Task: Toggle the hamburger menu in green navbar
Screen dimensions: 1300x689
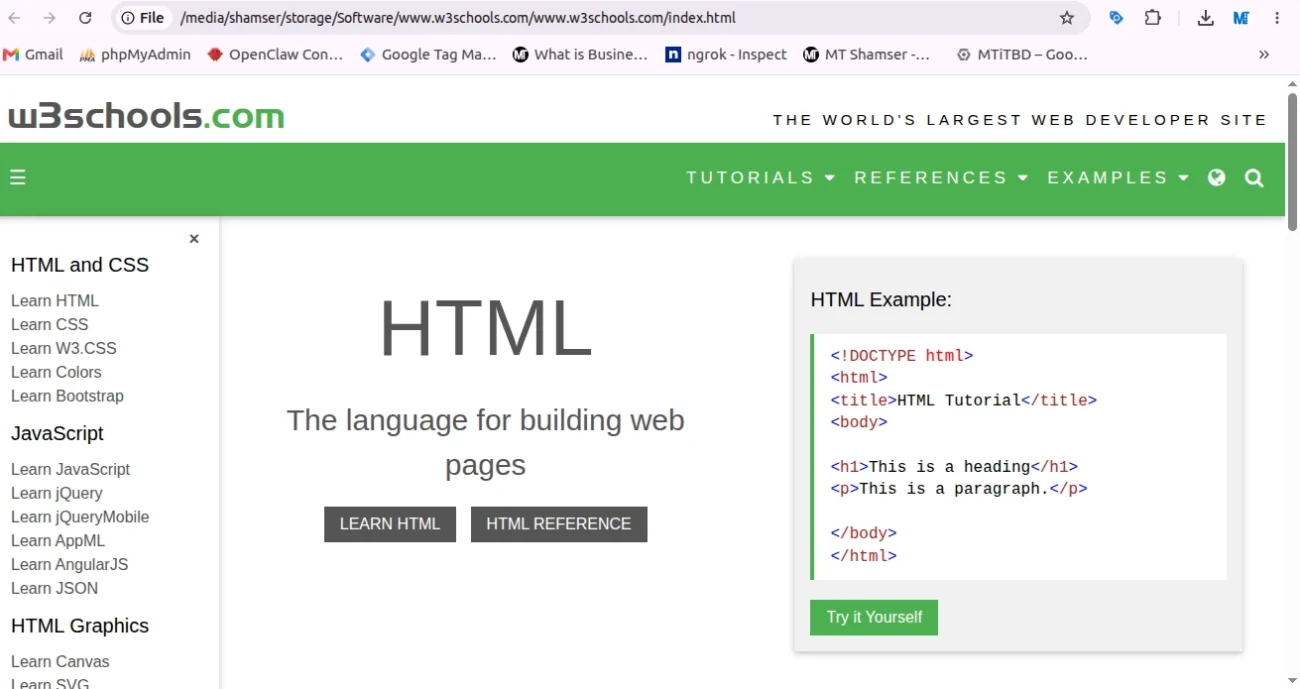Action: [x=18, y=178]
